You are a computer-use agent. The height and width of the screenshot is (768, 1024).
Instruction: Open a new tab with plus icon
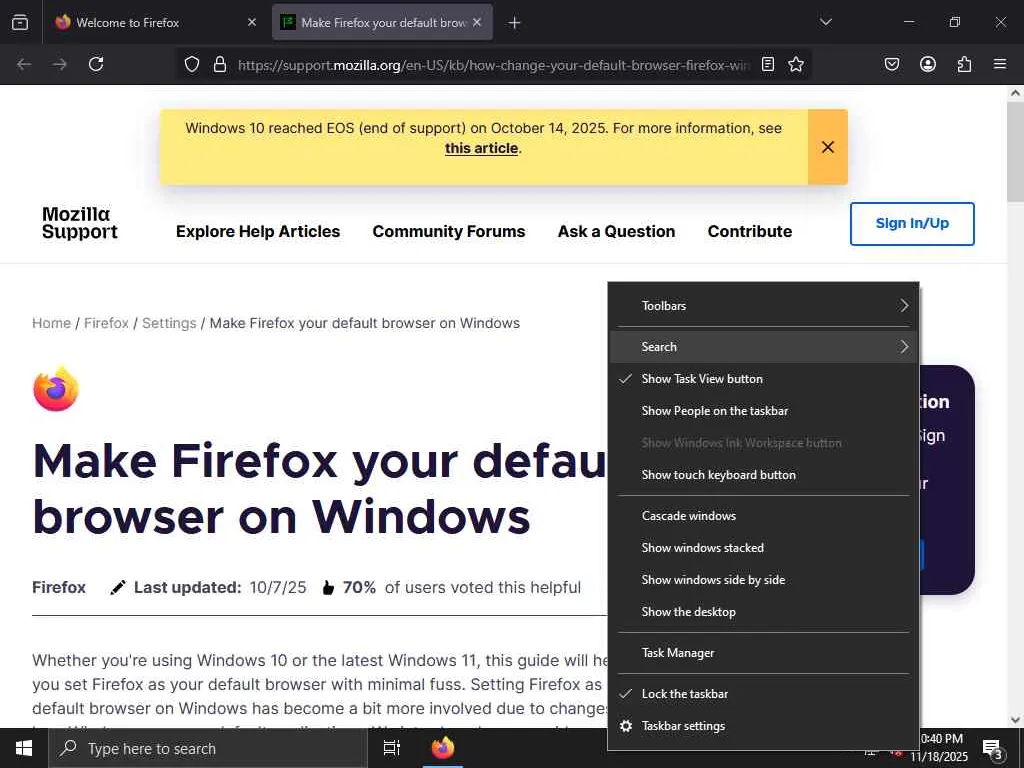click(515, 23)
